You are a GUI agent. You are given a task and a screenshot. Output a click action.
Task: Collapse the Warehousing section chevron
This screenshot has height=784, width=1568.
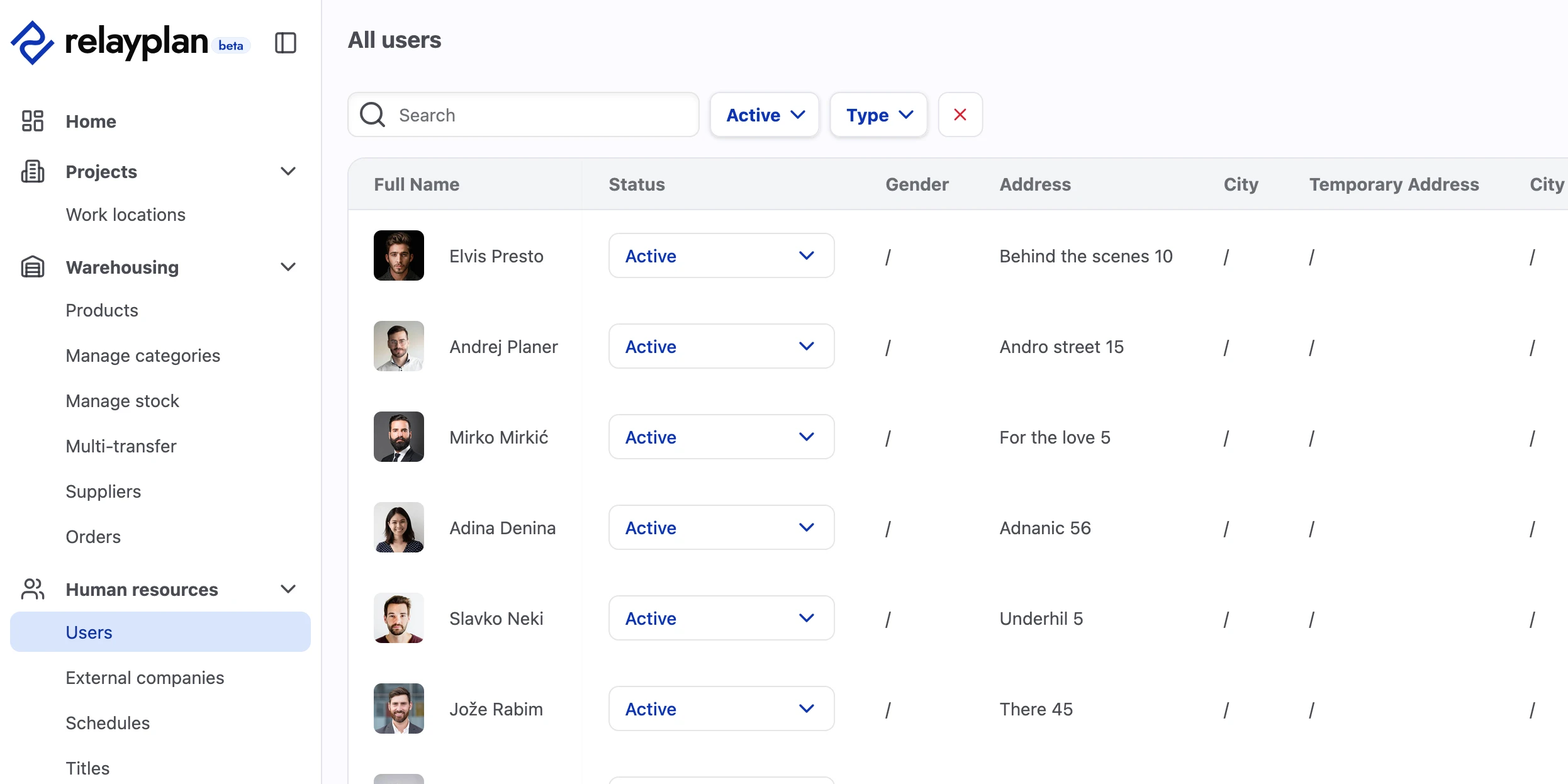[288, 267]
